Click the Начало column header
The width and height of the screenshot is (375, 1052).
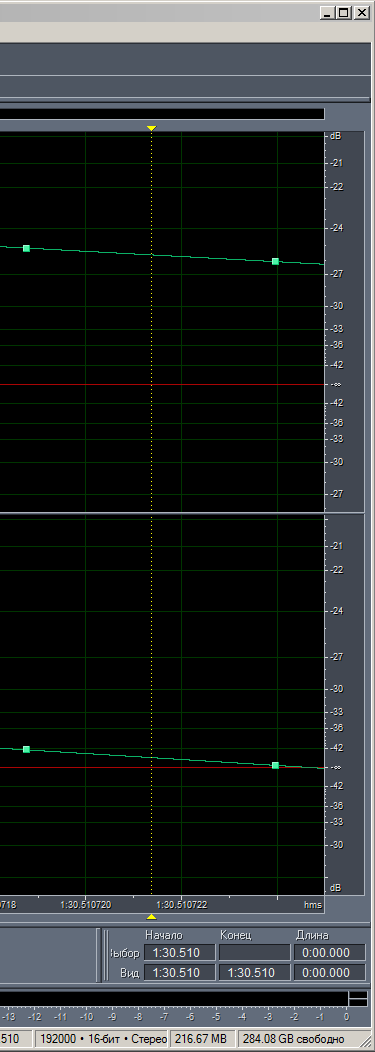click(164, 935)
